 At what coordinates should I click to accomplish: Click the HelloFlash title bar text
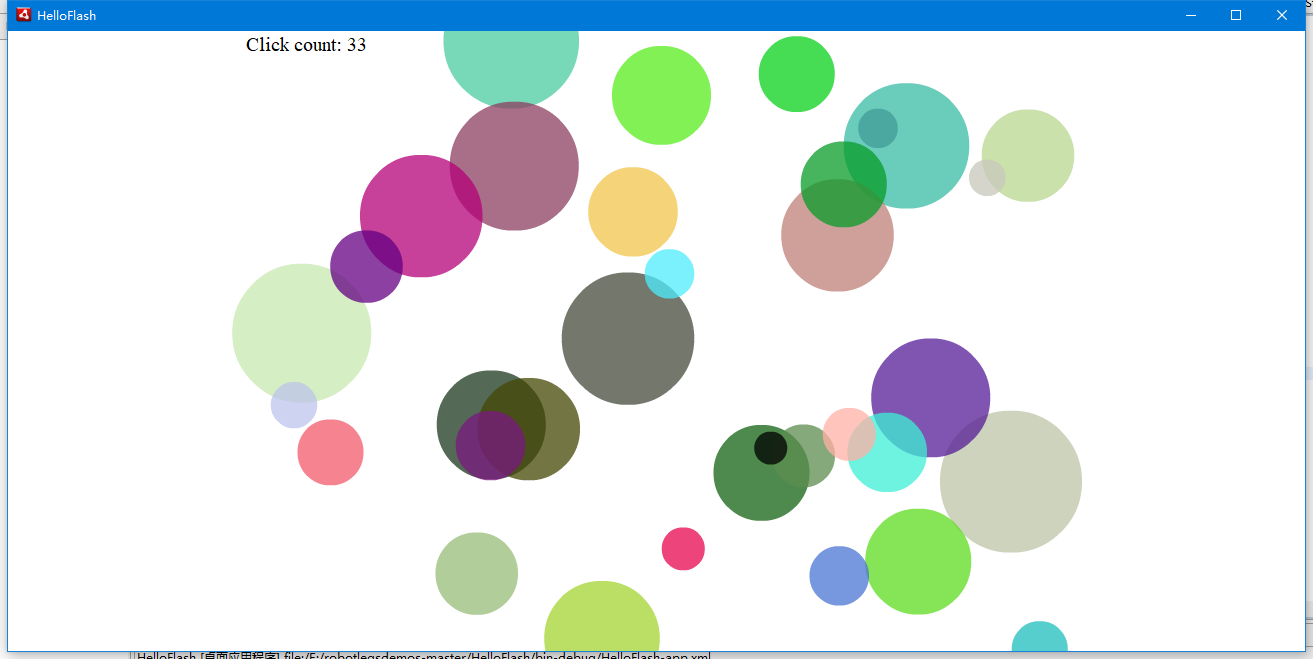[66, 15]
